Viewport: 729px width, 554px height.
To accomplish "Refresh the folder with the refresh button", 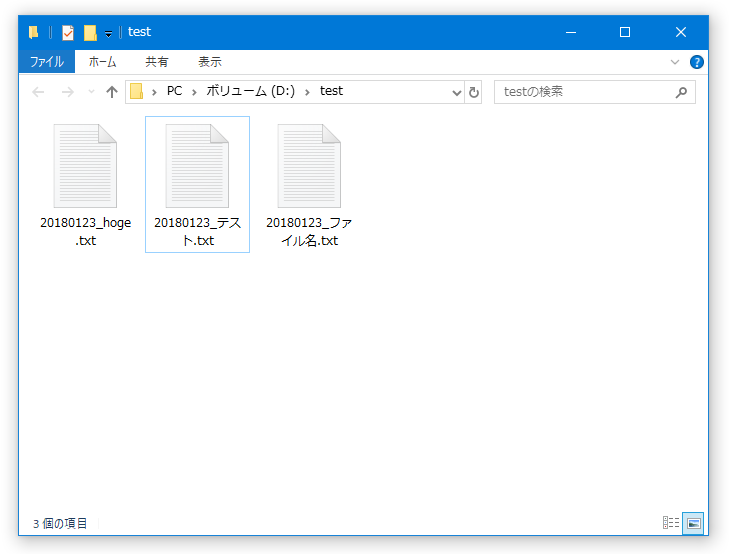I will pyautogui.click(x=473, y=92).
